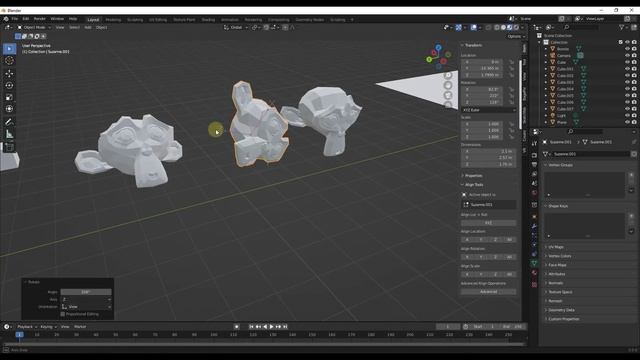This screenshot has width=640, height=360.
Task: Select the Scale tool
Action: 9,97
